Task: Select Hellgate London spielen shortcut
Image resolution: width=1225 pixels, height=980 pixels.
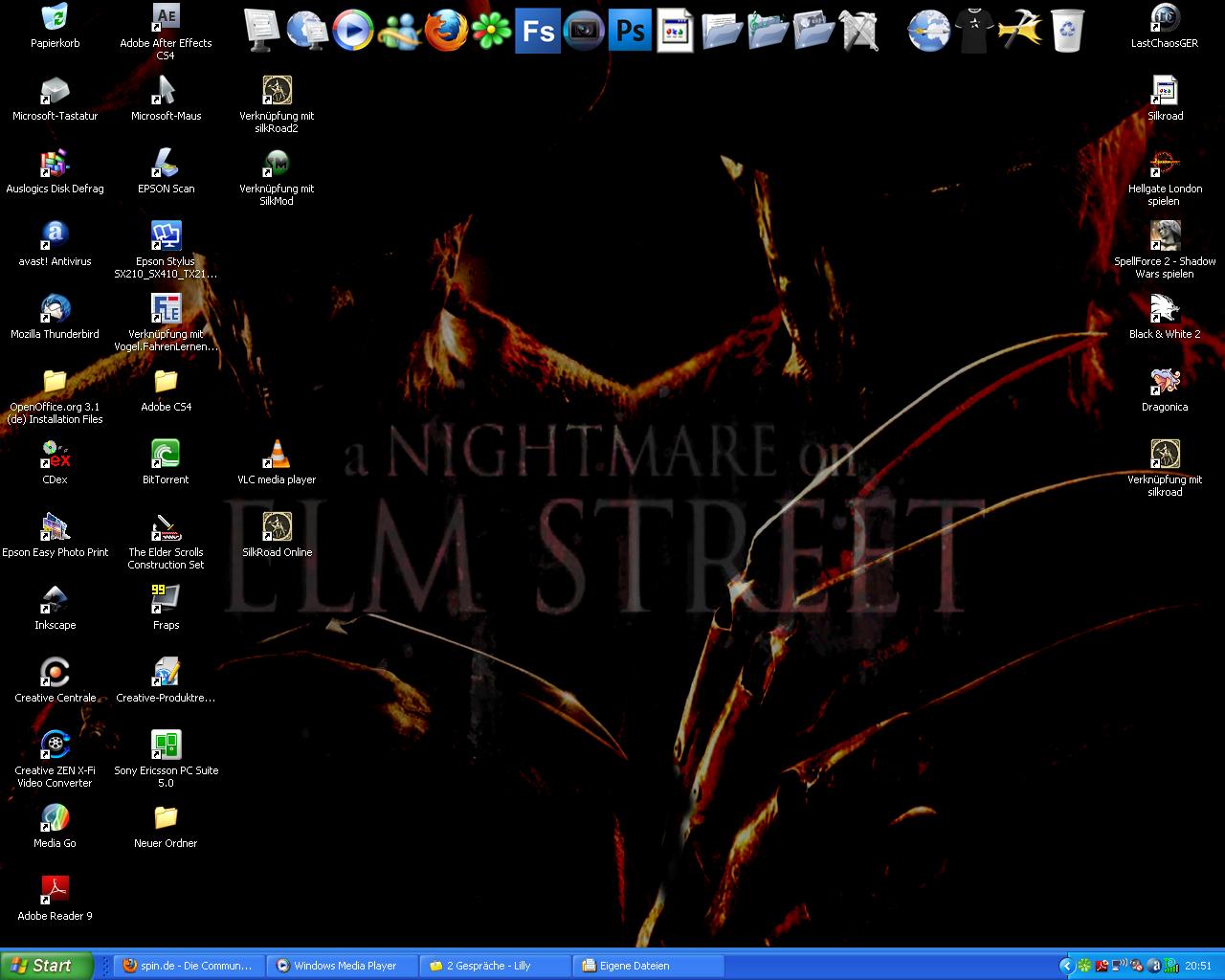Action: (1165, 165)
